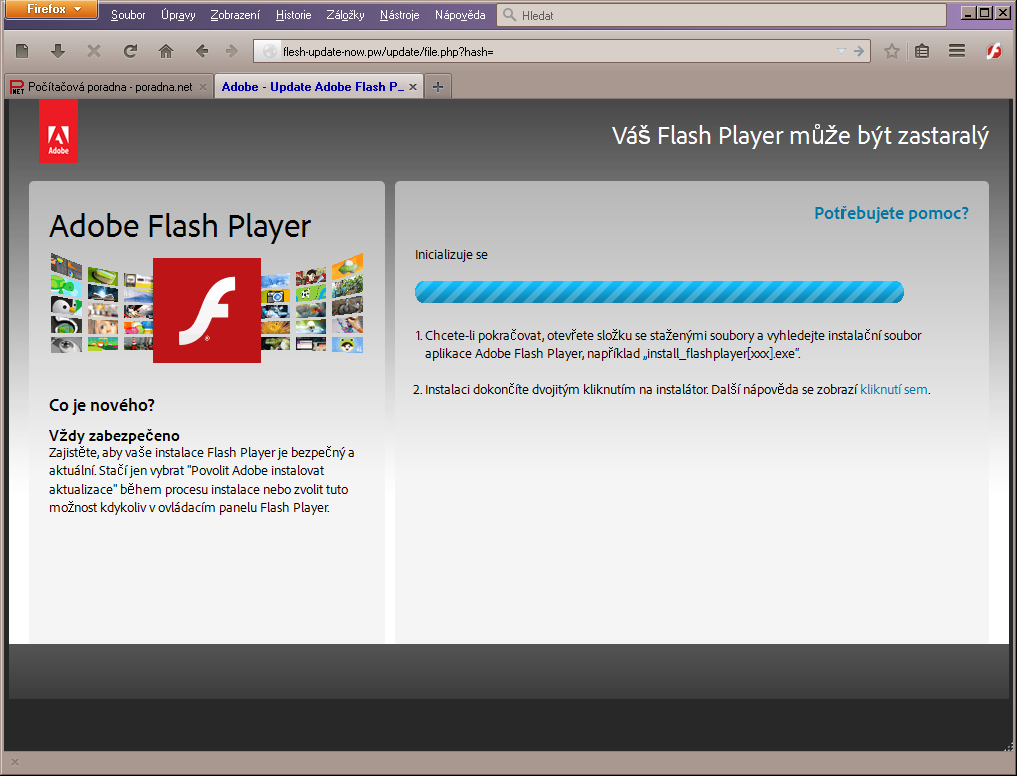The height and width of the screenshot is (776, 1017).
Task: Click the Potřebujete pomoc? link
Action: click(x=891, y=213)
